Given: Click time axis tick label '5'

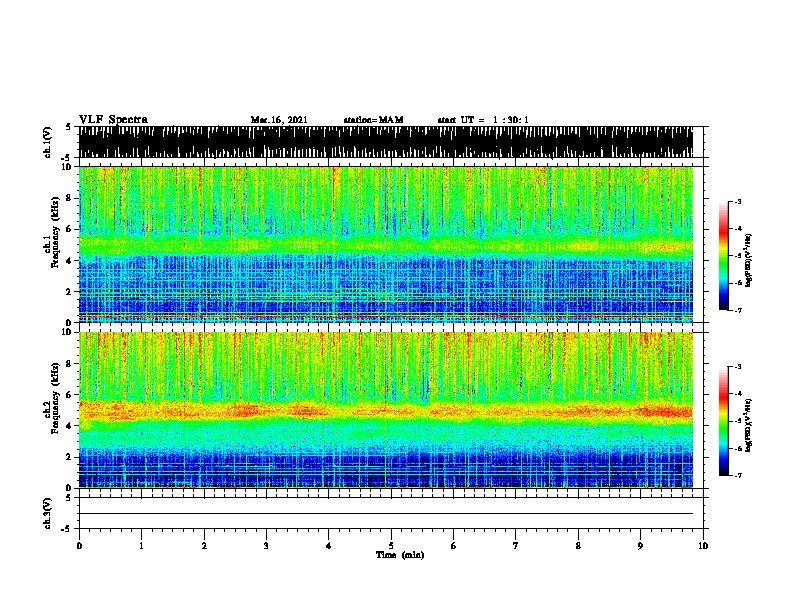Looking at the screenshot, I should point(391,546).
